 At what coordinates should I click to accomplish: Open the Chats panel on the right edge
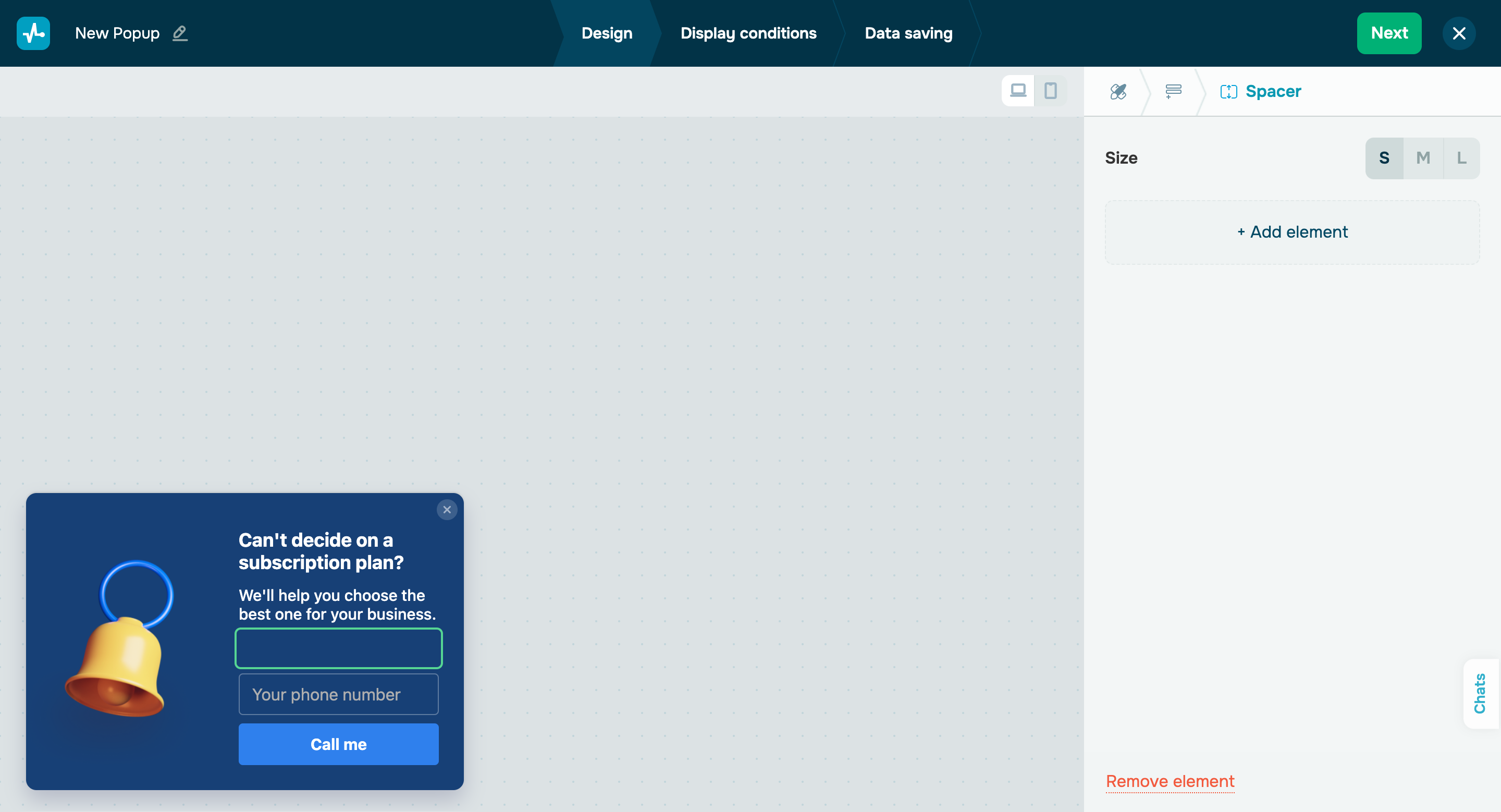[x=1481, y=694]
